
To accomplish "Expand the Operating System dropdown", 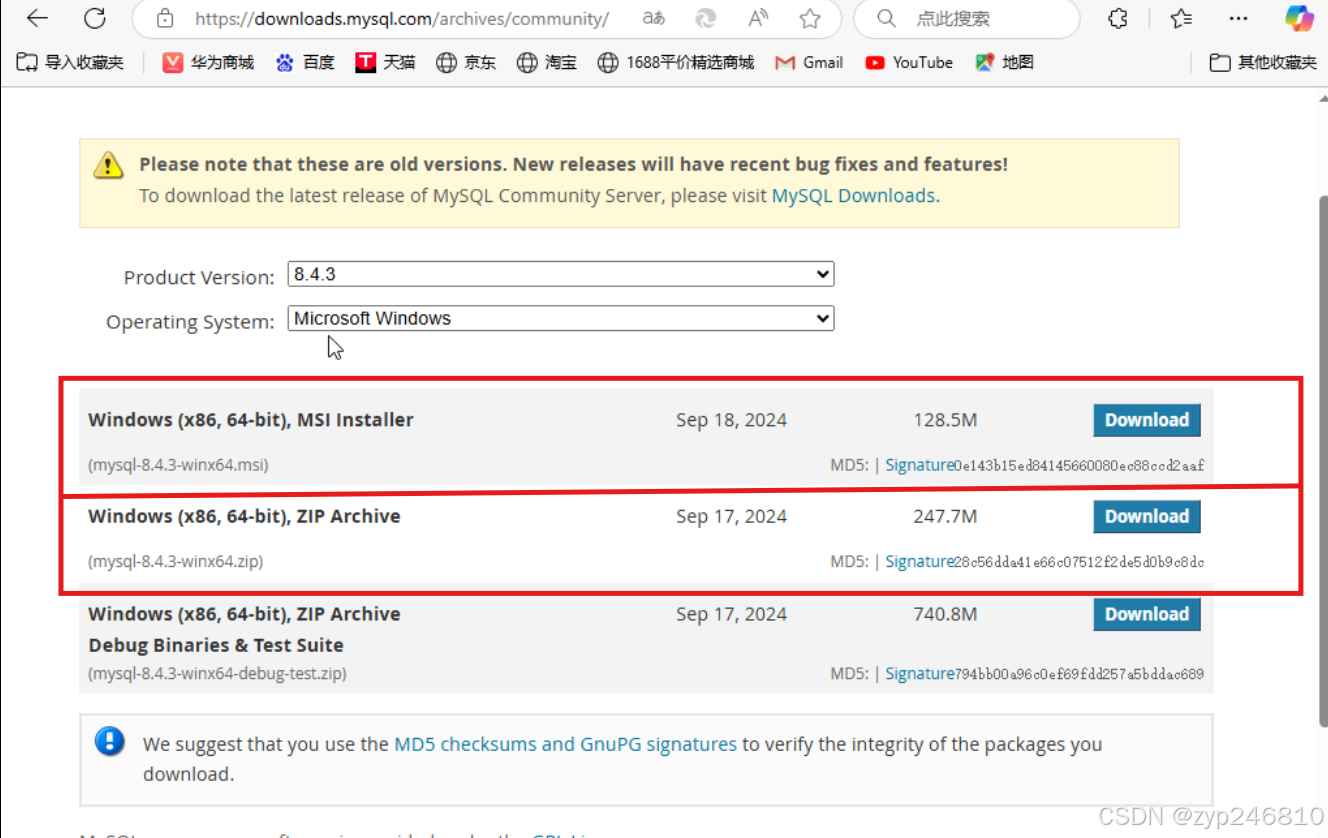I will point(560,318).
